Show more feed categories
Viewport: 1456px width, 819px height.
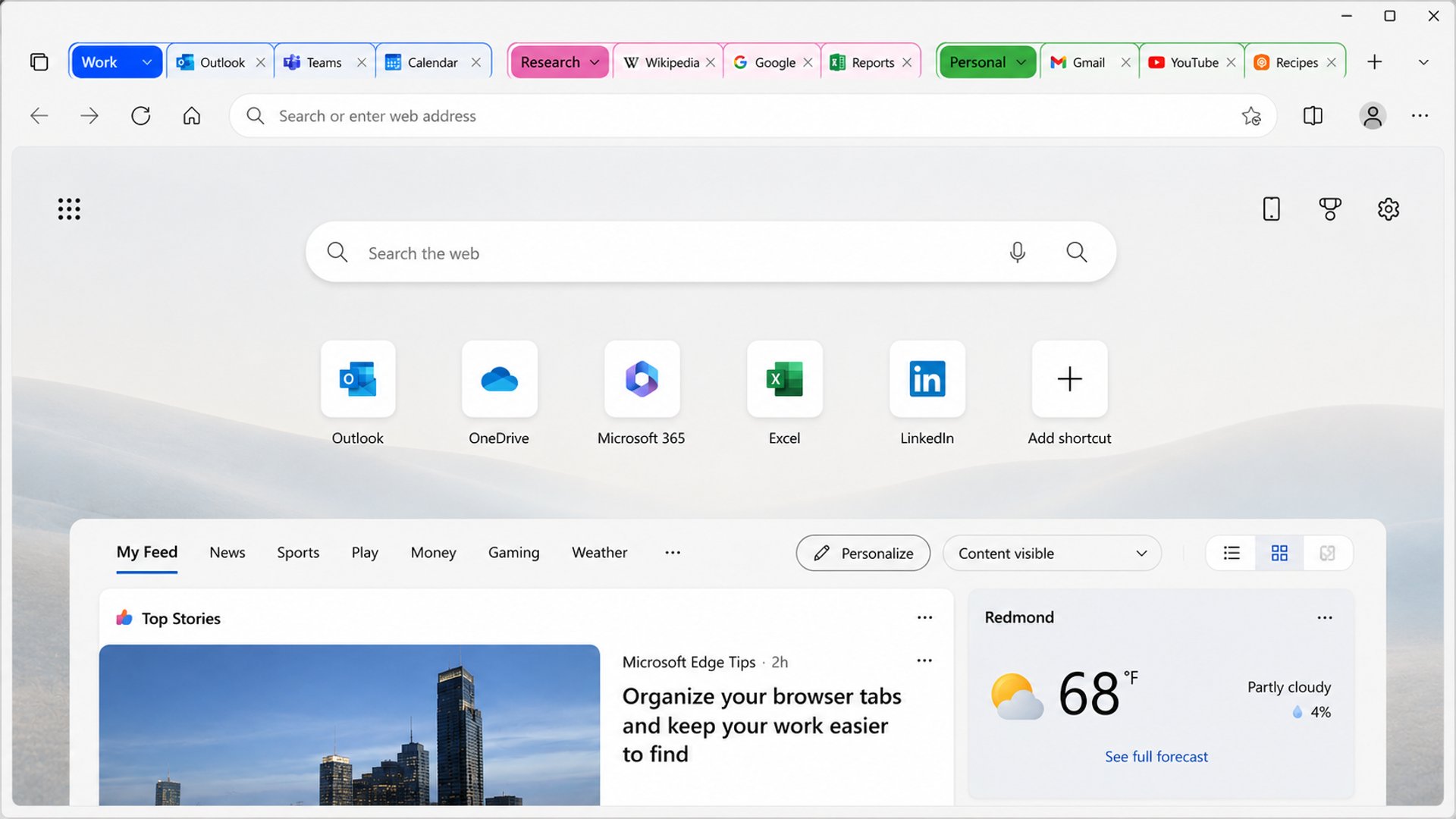(673, 553)
